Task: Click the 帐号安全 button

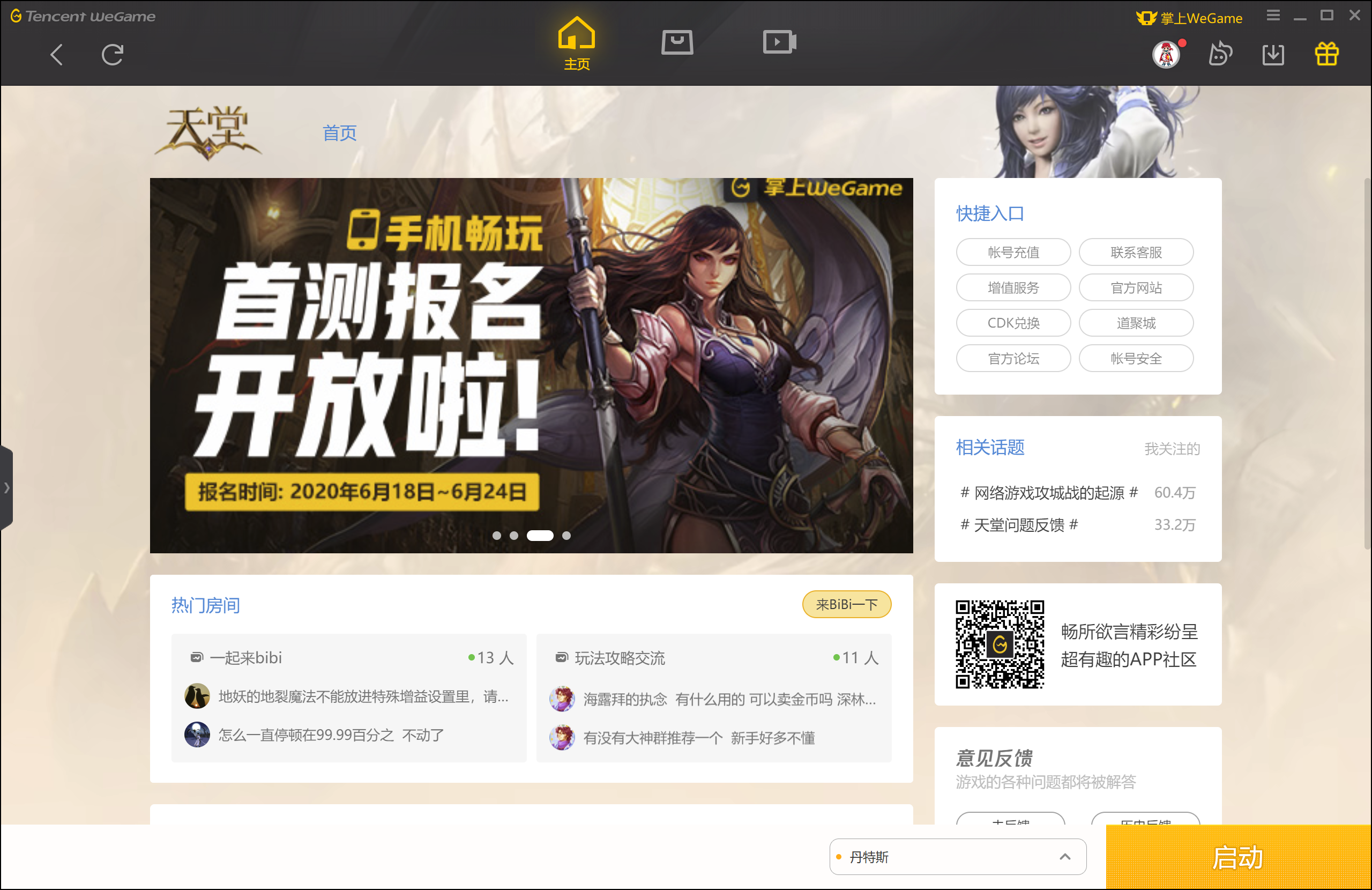Action: [1136, 358]
